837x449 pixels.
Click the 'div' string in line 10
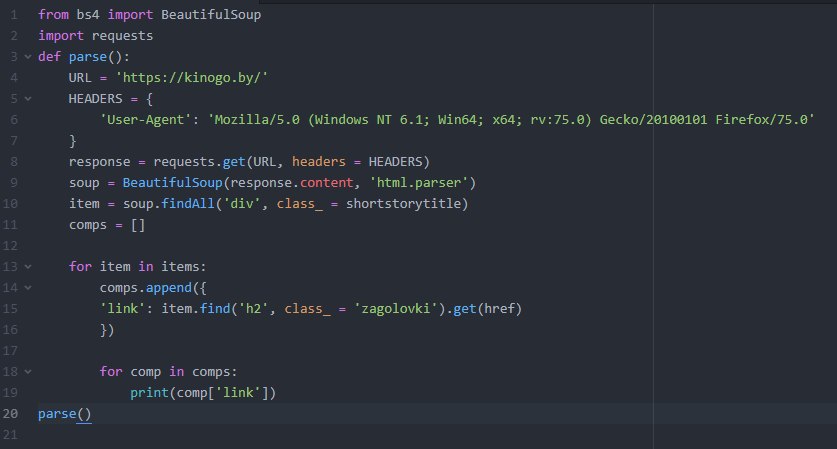click(x=241, y=204)
